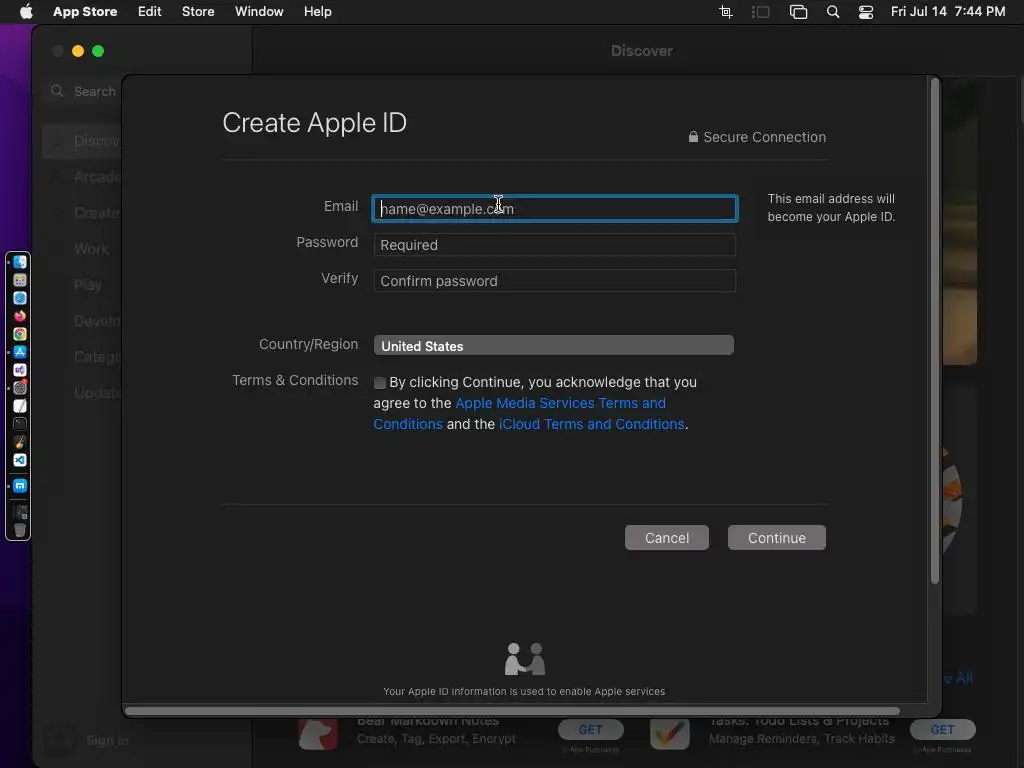Open Spotlight search in menu bar

(x=833, y=12)
